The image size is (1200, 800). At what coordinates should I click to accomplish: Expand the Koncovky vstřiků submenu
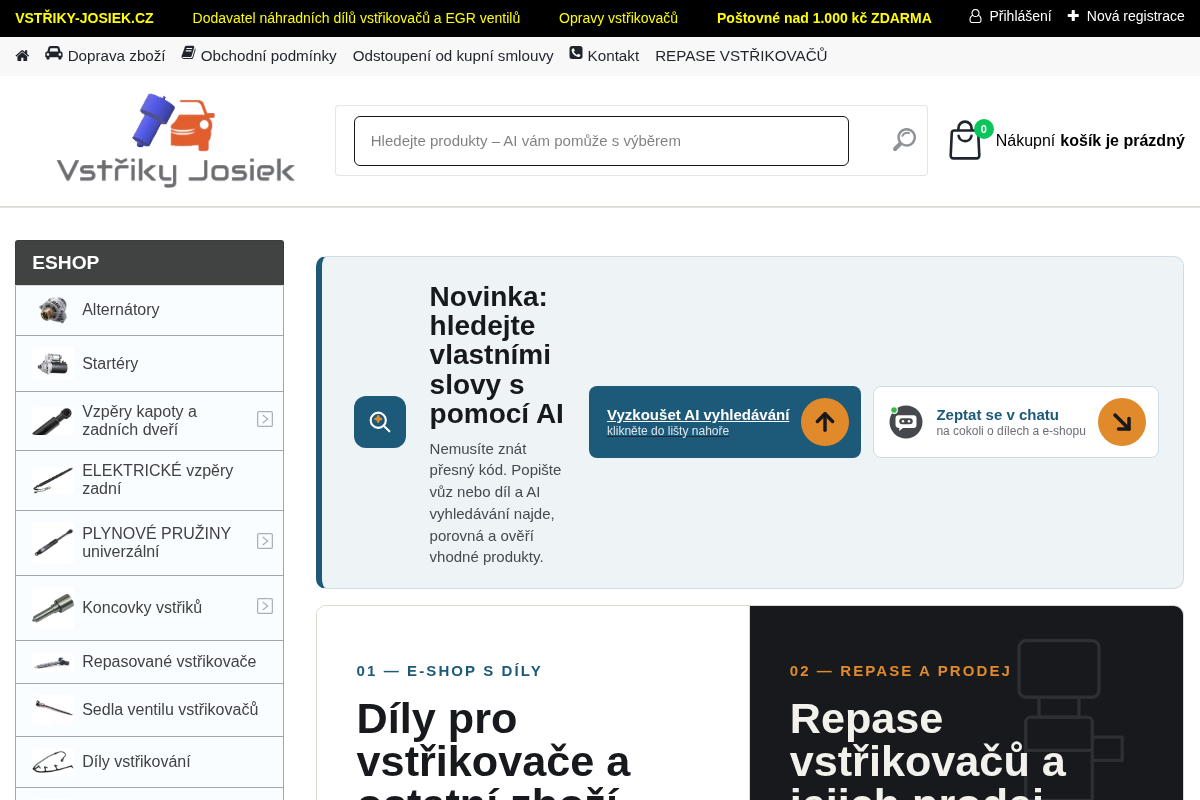(x=265, y=606)
